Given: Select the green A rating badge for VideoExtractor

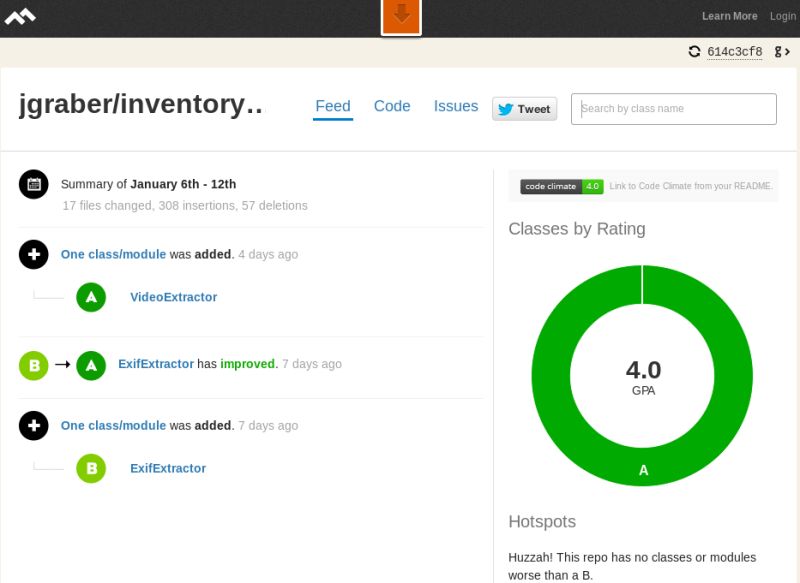Looking at the screenshot, I should 91,297.
